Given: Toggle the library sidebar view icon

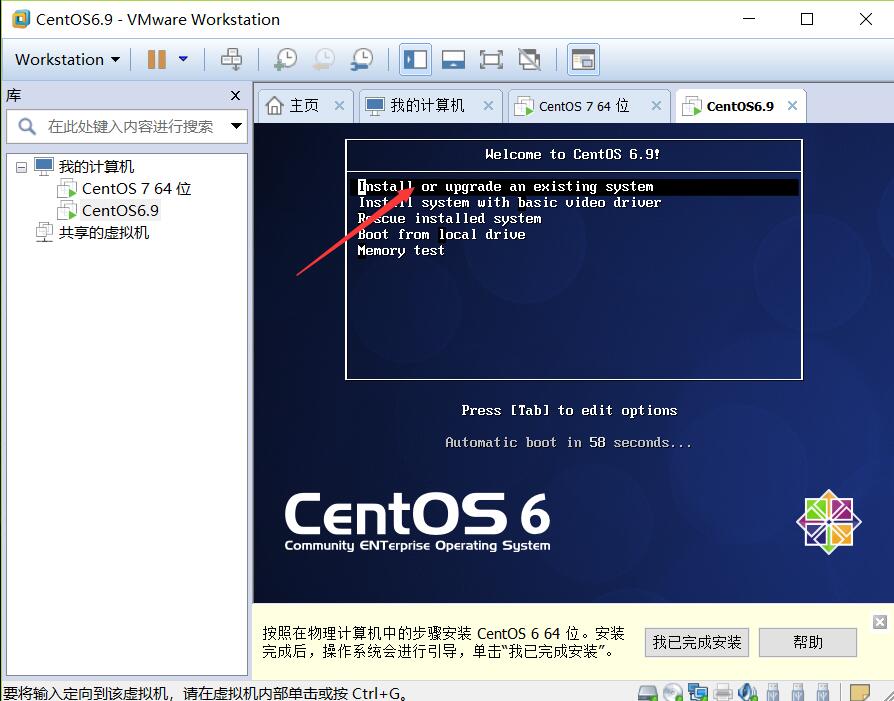Looking at the screenshot, I should point(415,59).
